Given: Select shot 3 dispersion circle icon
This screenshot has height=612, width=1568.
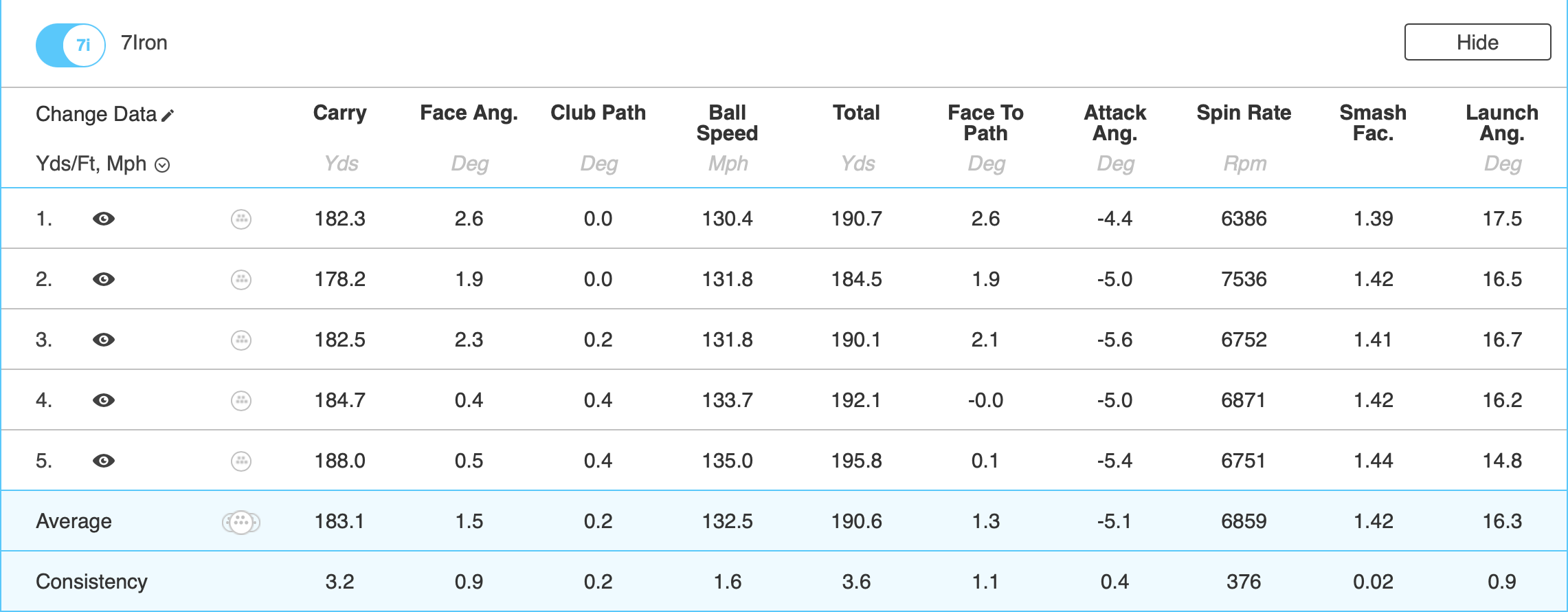Looking at the screenshot, I should 241,340.
